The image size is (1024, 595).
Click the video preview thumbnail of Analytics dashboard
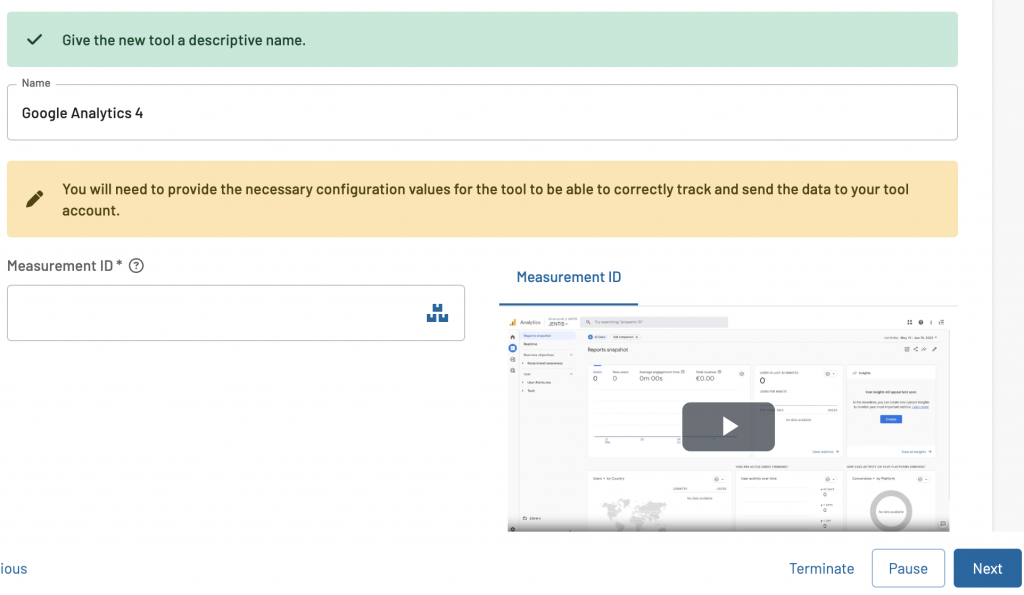pos(728,423)
